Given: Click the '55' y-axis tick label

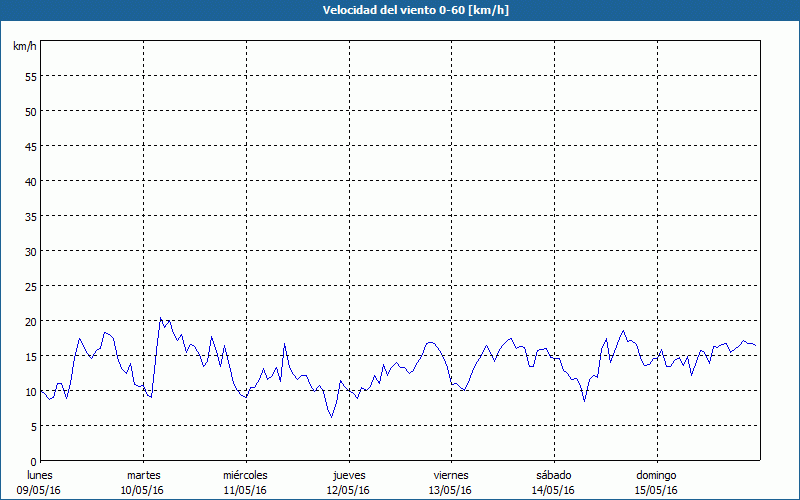Looking at the screenshot, I should point(30,76).
